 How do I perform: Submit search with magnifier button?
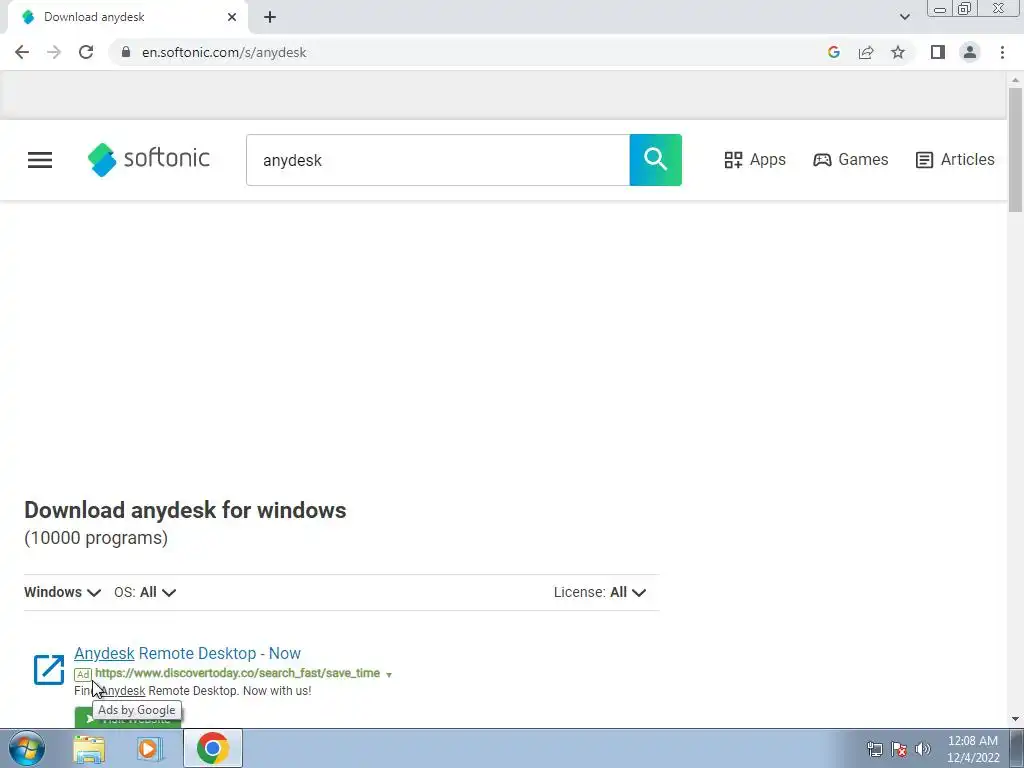pyautogui.click(x=656, y=160)
